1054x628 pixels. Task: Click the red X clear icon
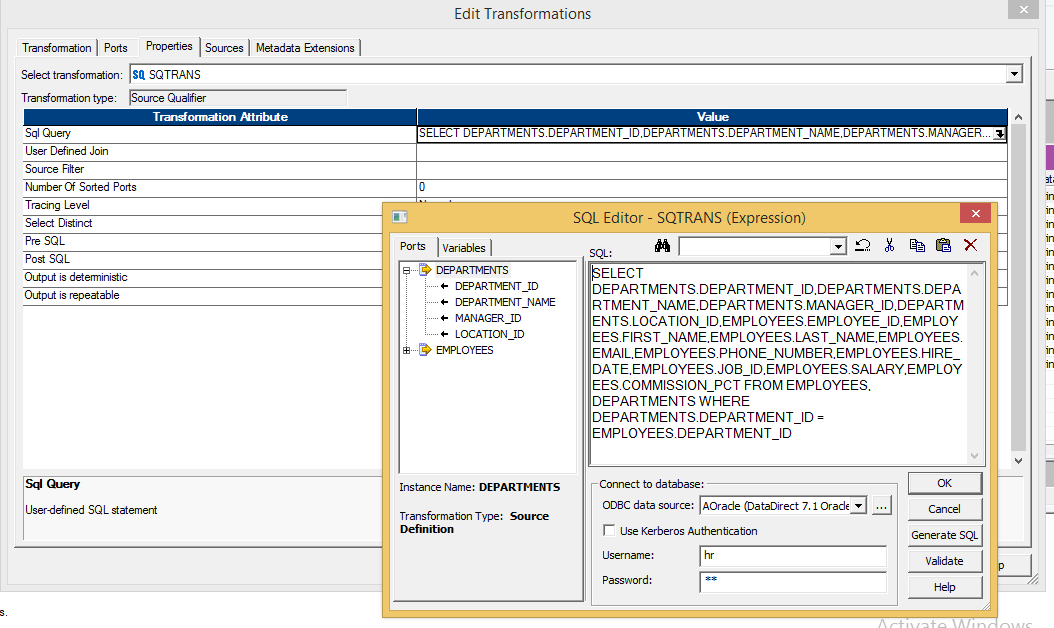(968, 245)
